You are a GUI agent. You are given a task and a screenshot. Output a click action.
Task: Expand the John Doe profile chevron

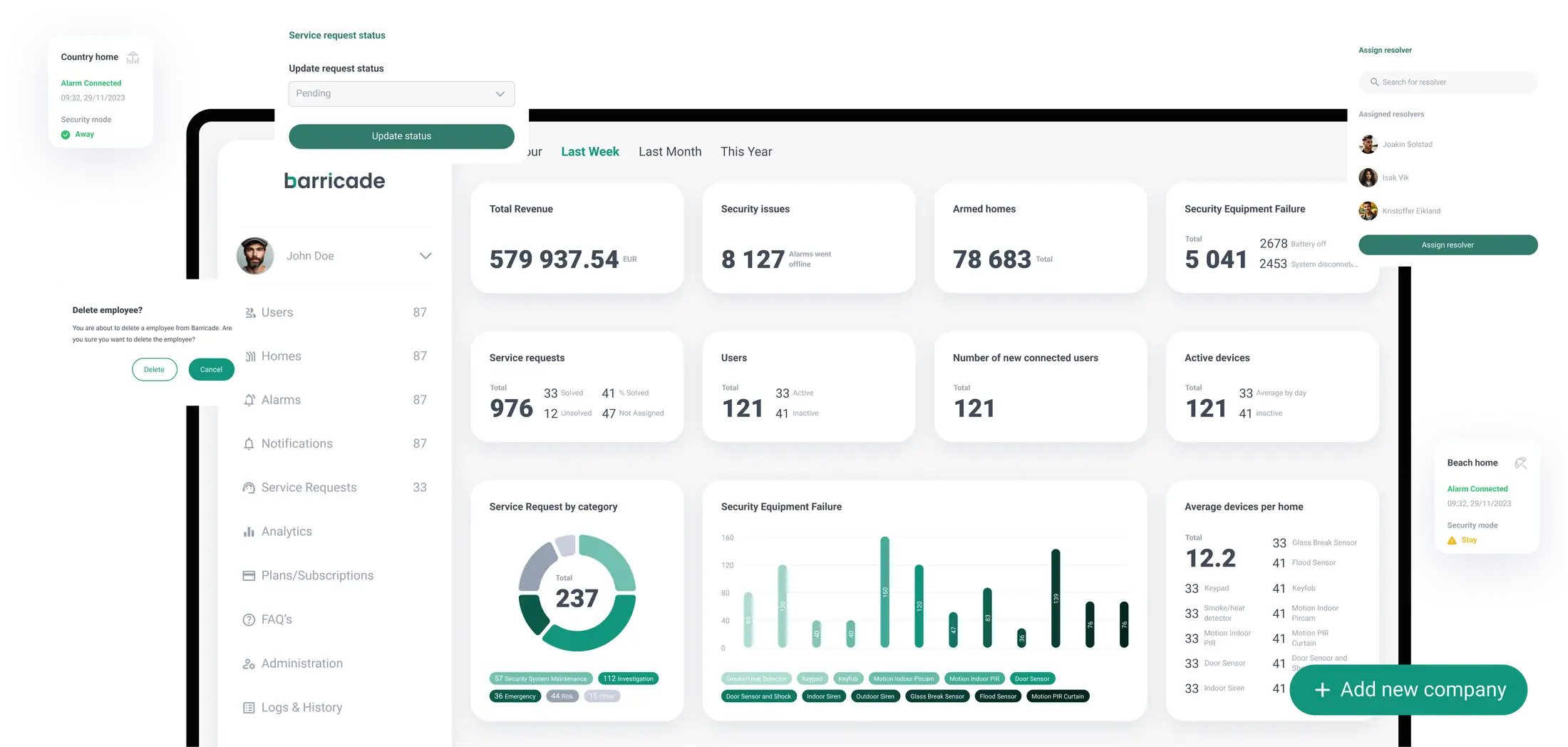425,256
